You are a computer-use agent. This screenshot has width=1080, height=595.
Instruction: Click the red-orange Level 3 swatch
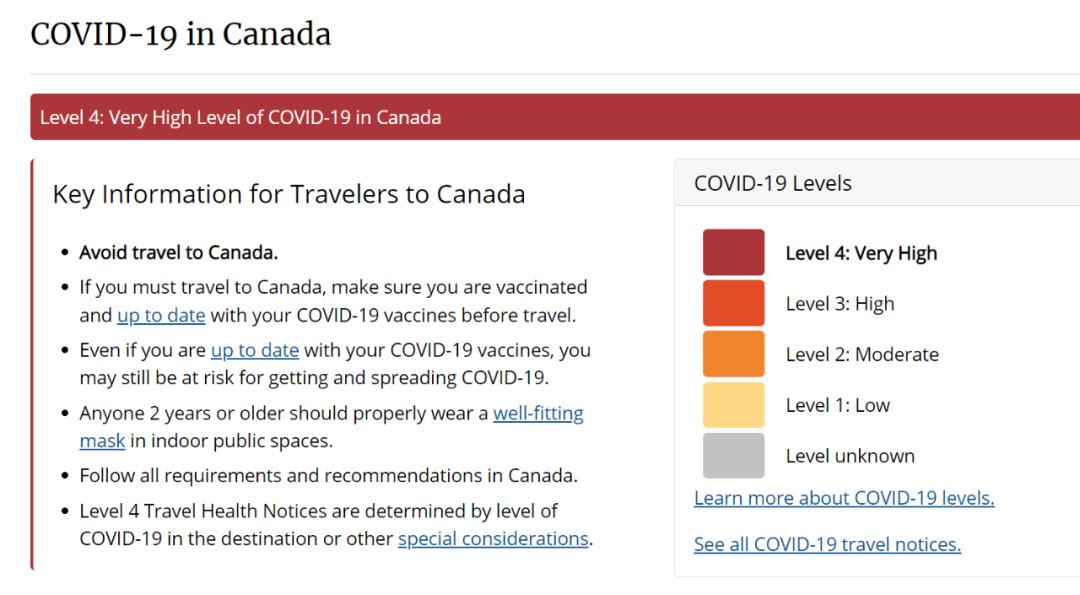tap(733, 303)
